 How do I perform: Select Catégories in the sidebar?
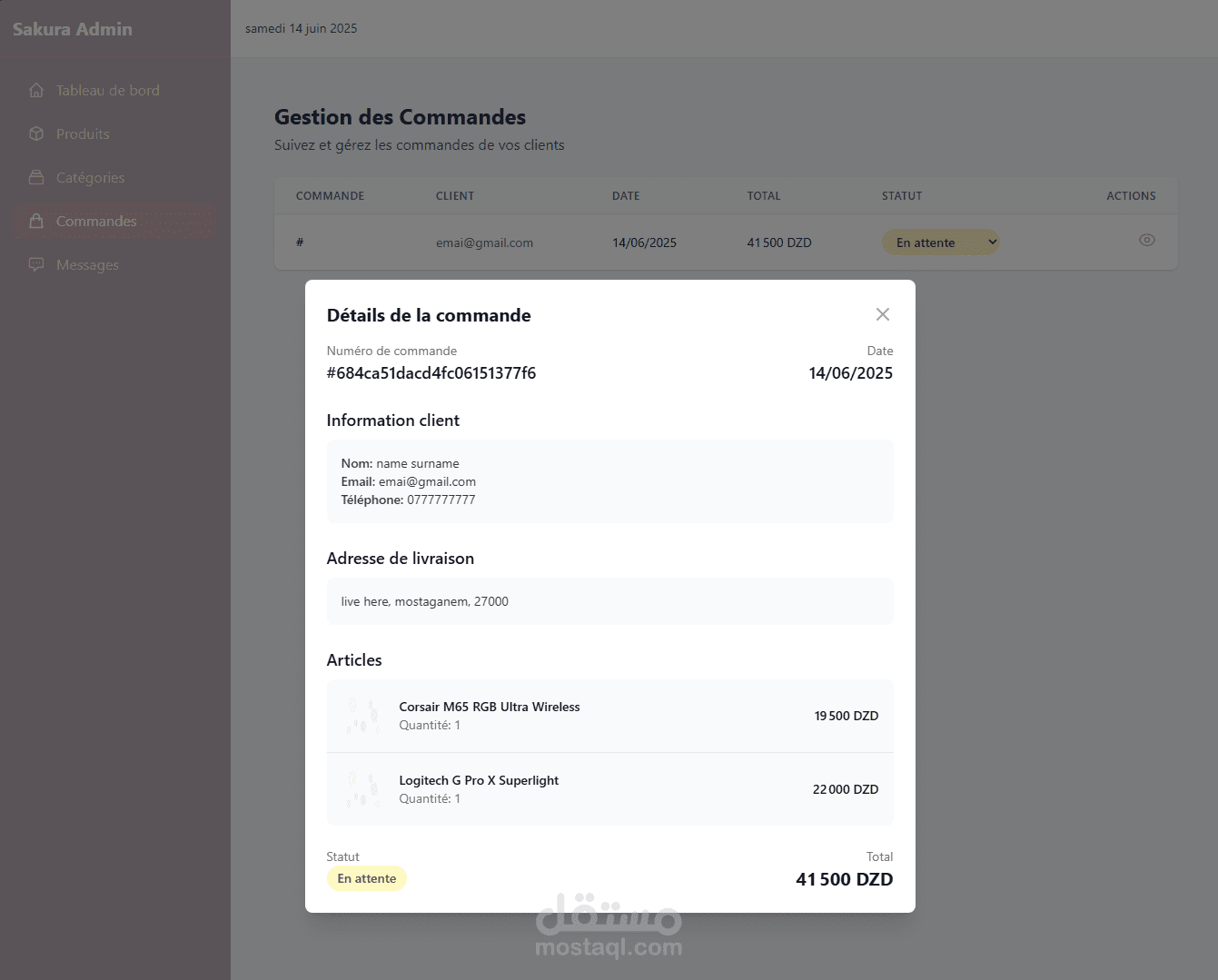[90, 177]
